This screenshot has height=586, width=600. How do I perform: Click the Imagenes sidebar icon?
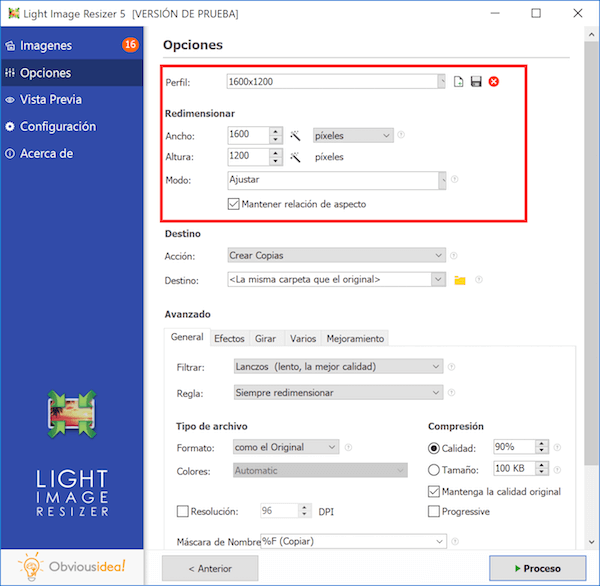[10, 46]
